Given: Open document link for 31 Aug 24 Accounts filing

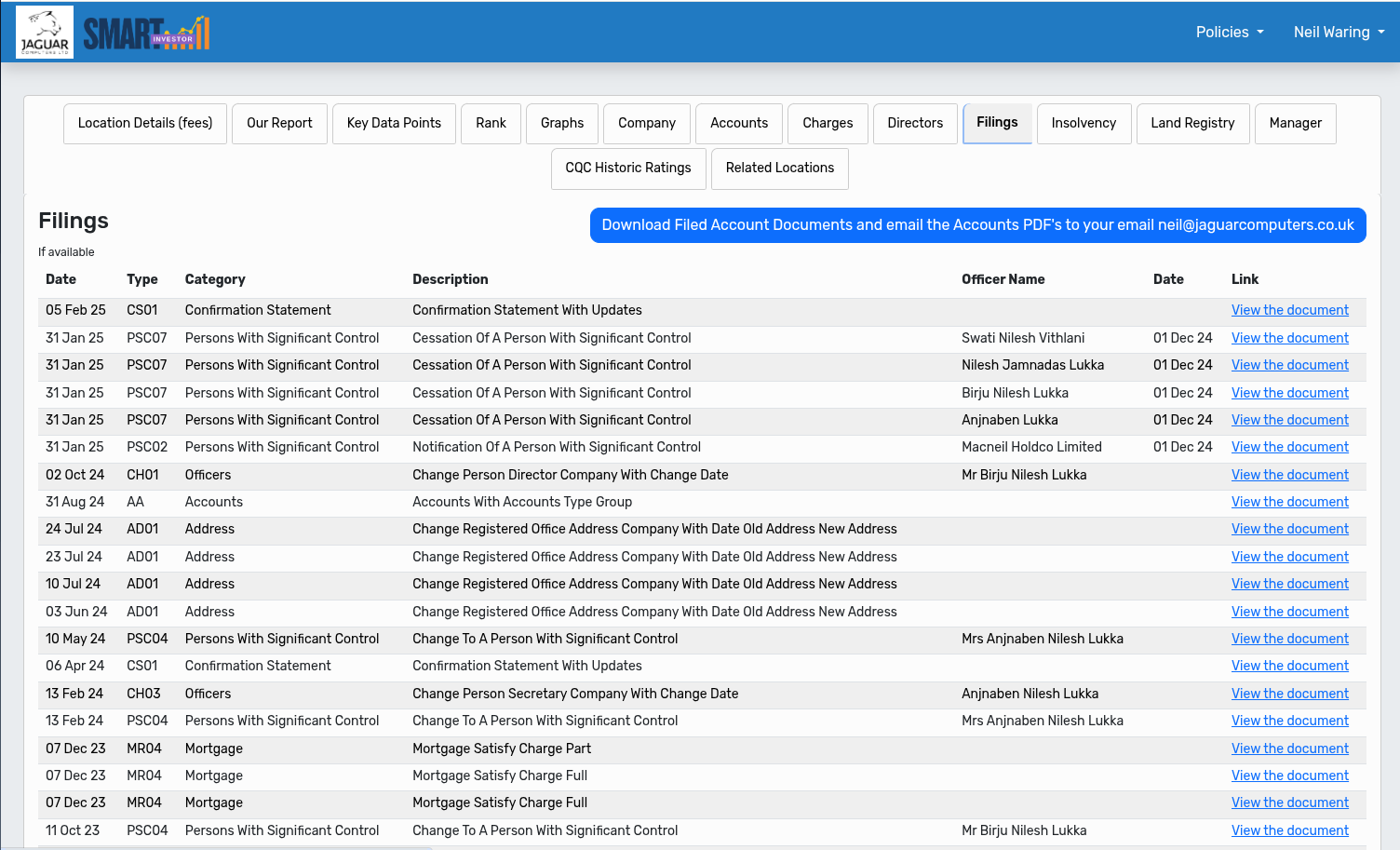Looking at the screenshot, I should [x=1289, y=503].
